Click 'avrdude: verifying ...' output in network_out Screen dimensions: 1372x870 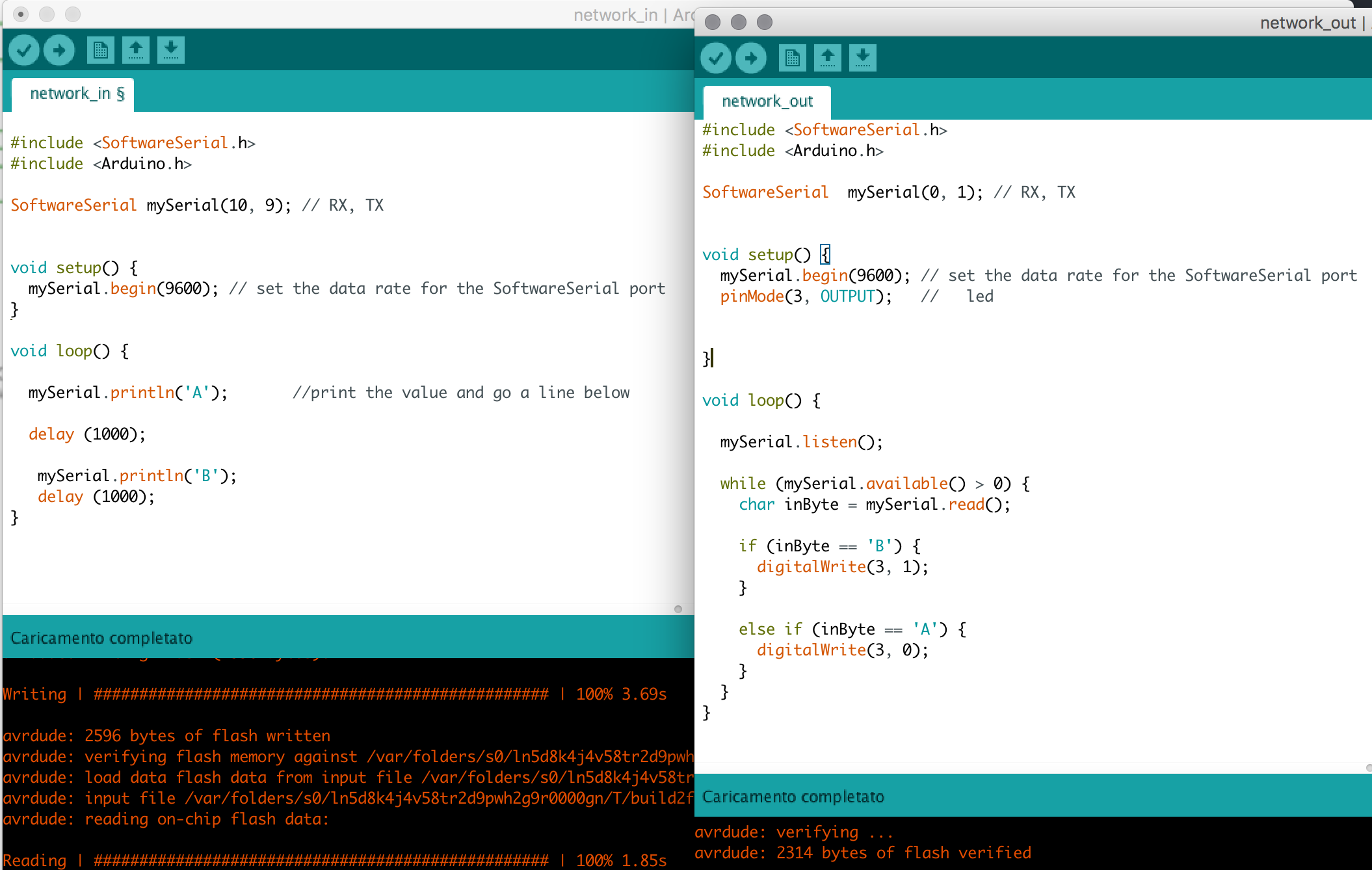click(794, 832)
